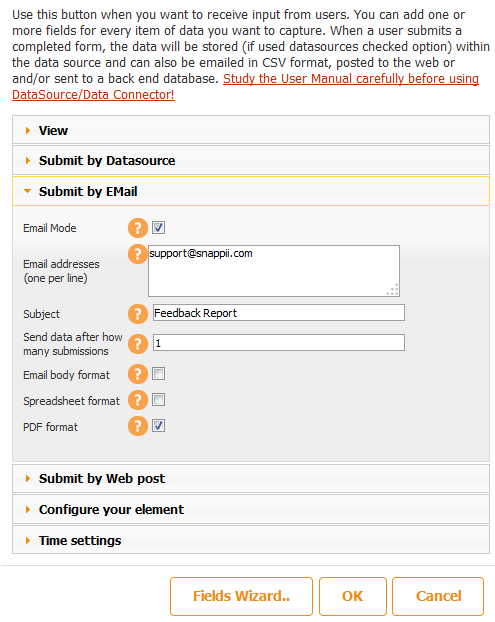Image resolution: width=495 pixels, height=622 pixels.
Task: Open the Fields Wizard button
Action: [241, 596]
